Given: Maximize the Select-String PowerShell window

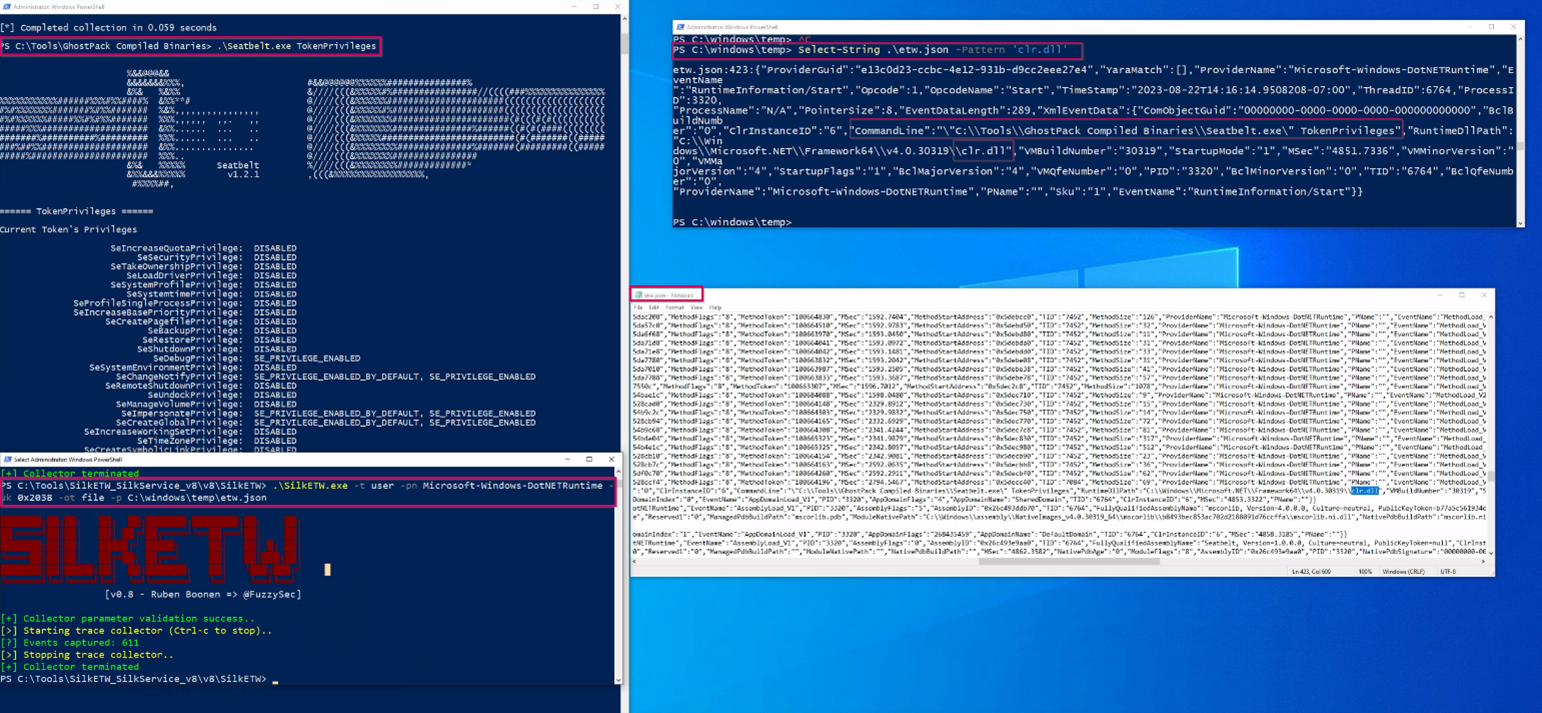Looking at the screenshot, I should tap(1491, 27).
